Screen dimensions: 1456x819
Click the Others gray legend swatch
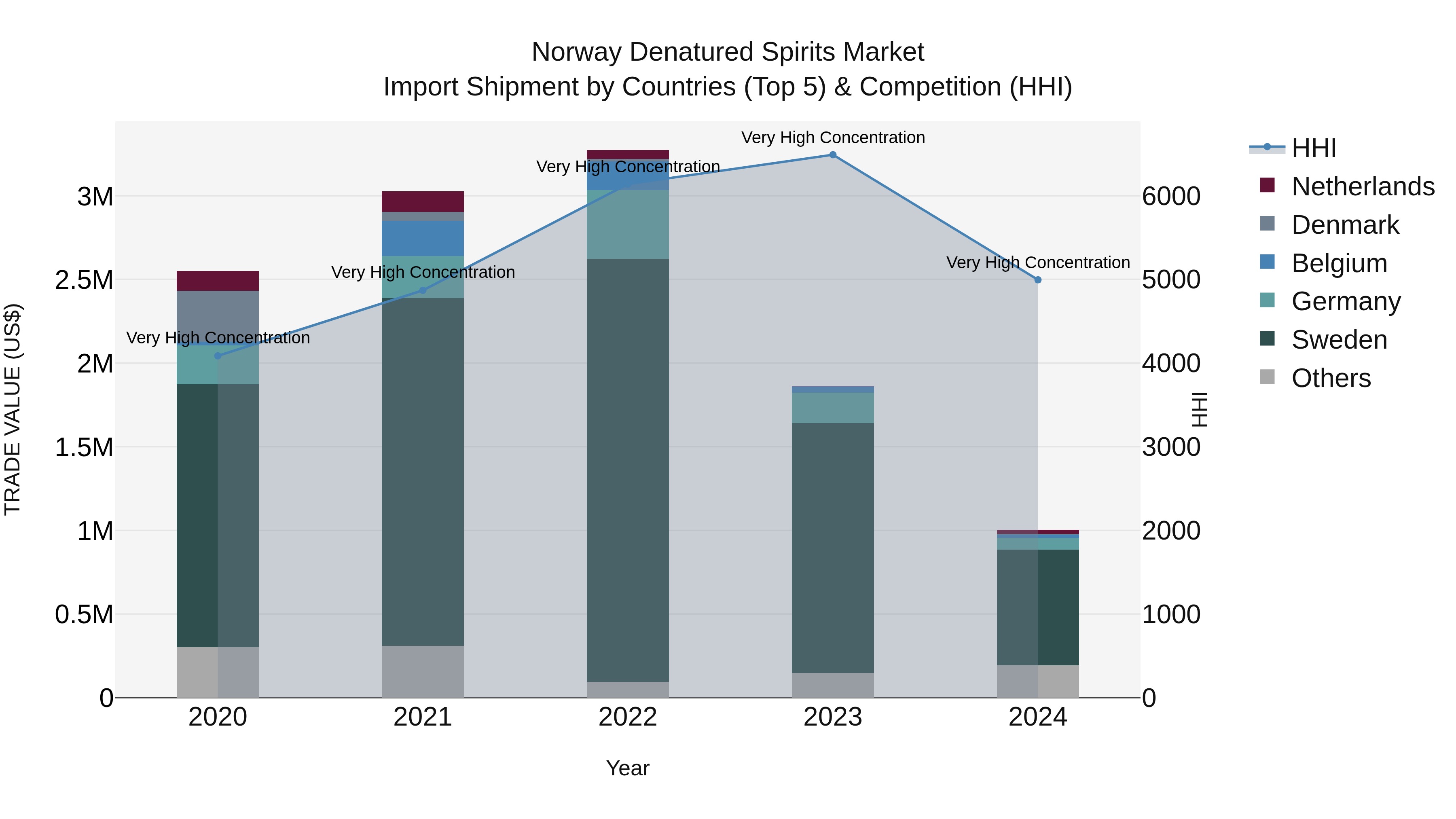click(1267, 377)
